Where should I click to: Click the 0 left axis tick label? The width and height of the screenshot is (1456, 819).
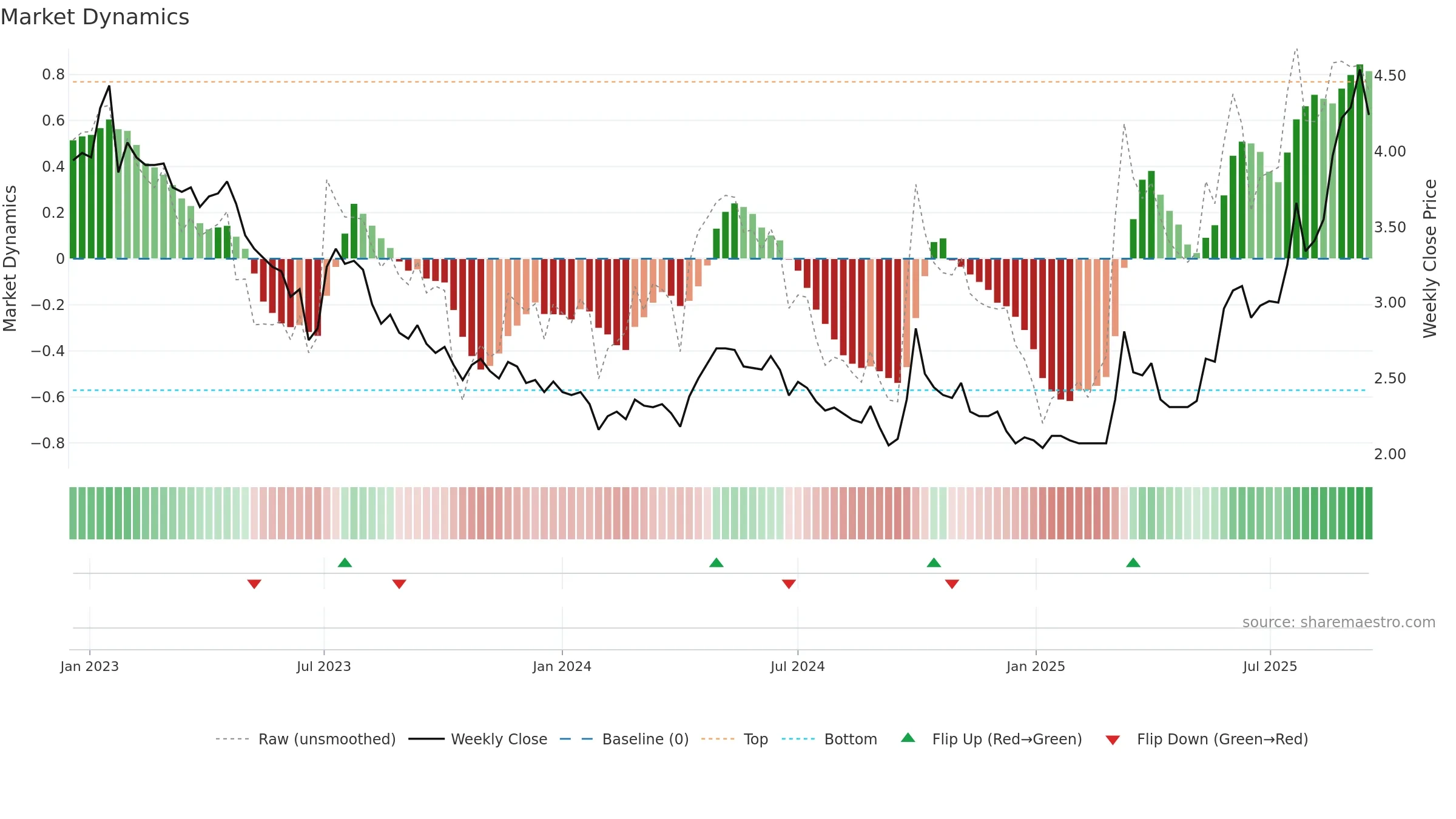[60, 258]
